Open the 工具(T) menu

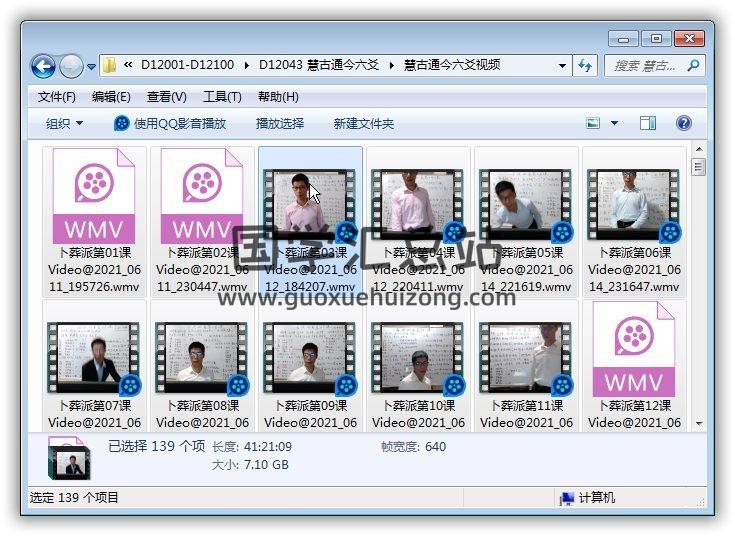click(222, 97)
